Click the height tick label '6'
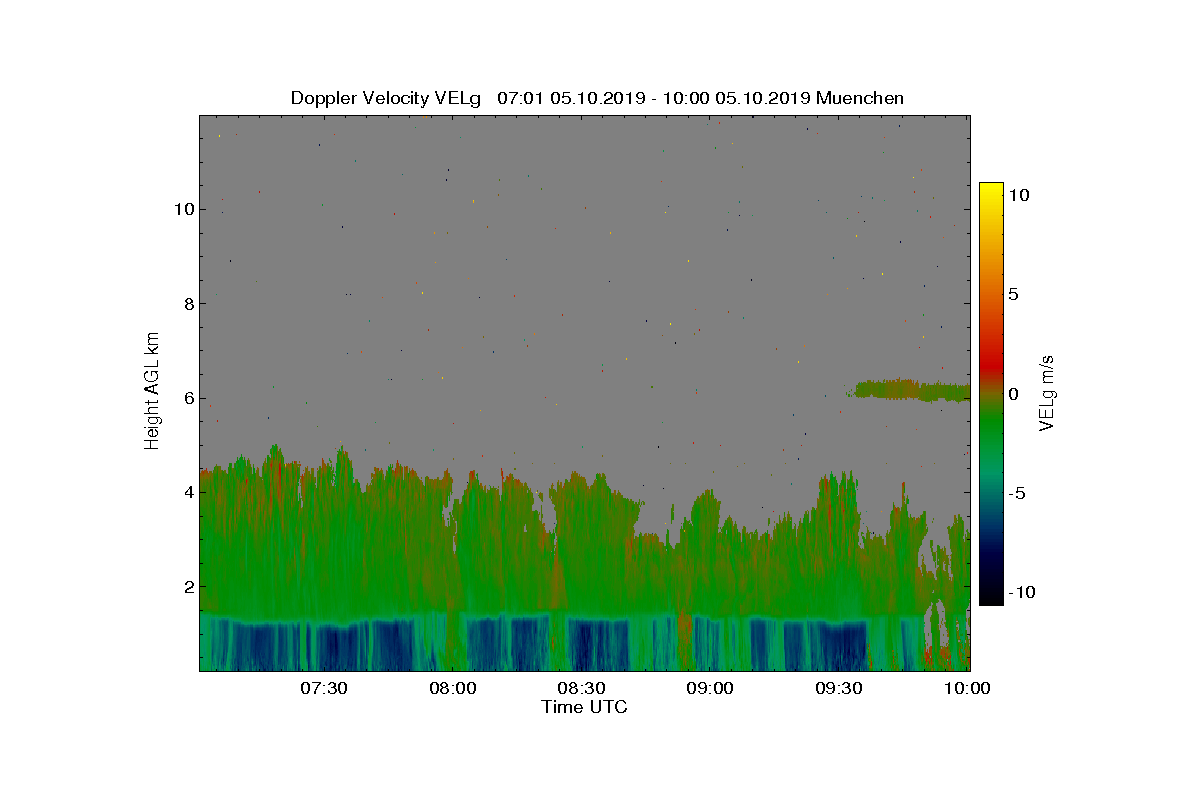 tap(187, 398)
